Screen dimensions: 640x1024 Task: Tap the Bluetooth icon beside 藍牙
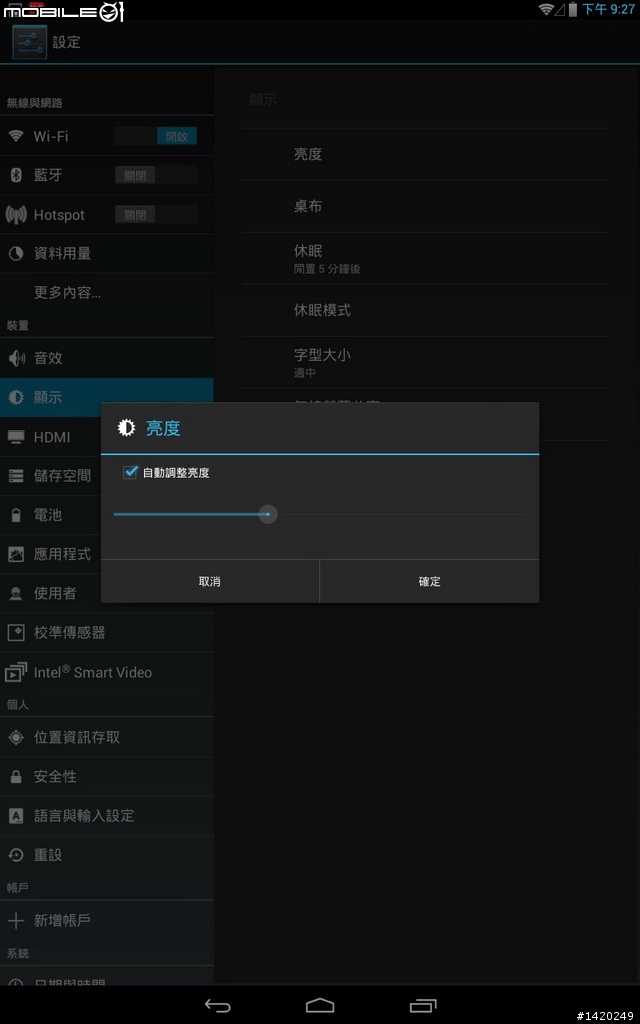(x=16, y=175)
